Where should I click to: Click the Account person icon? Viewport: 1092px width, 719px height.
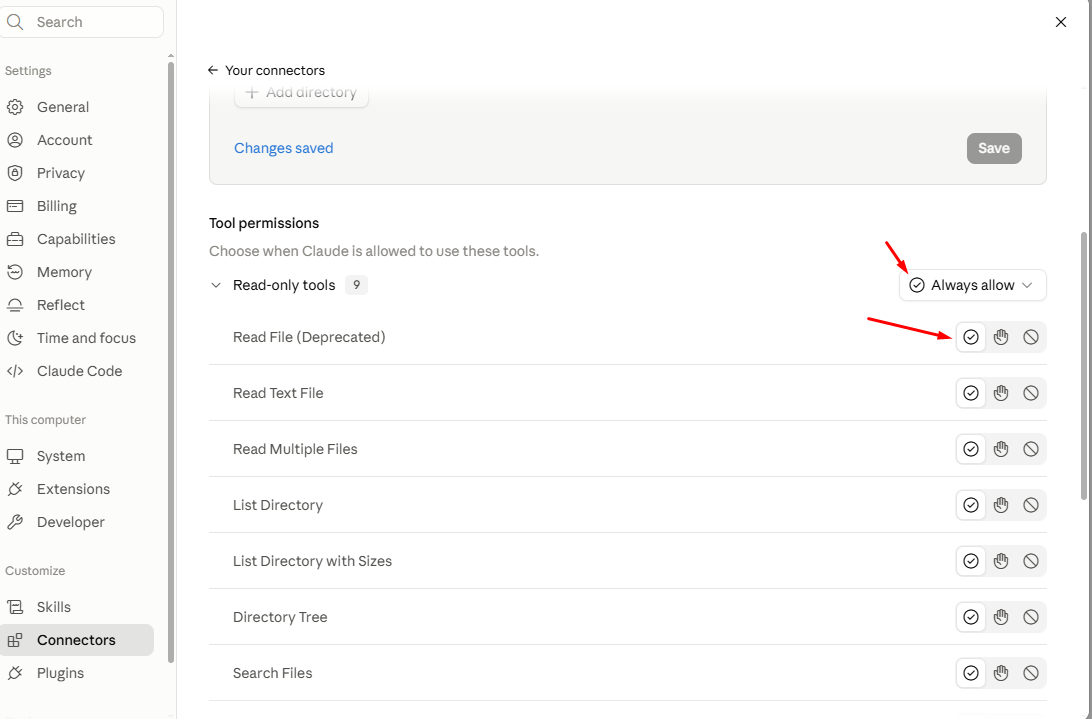click(x=15, y=140)
